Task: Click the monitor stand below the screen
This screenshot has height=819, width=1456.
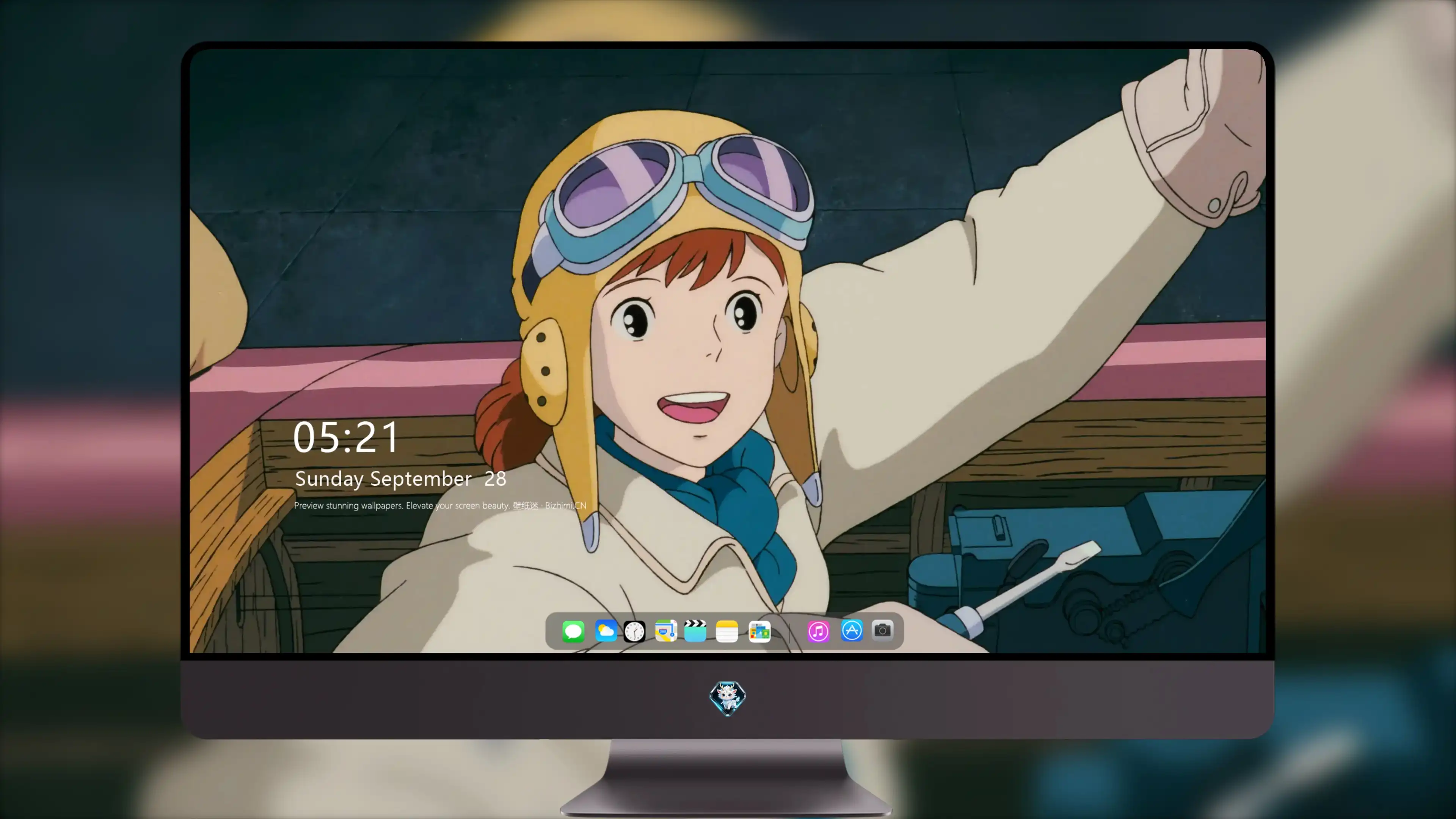Action: click(x=727, y=777)
